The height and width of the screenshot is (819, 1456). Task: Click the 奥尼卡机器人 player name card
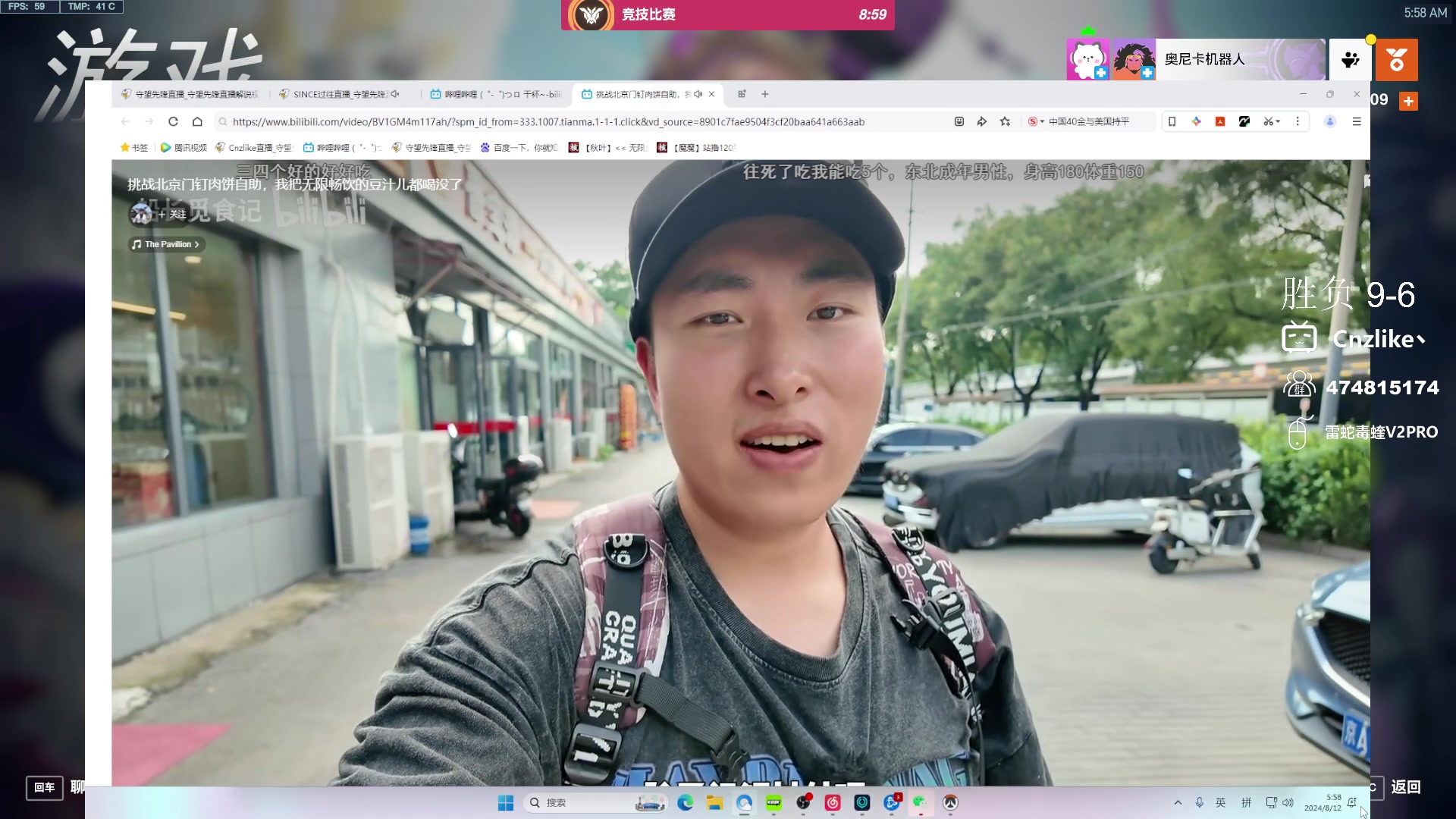(x=1241, y=59)
